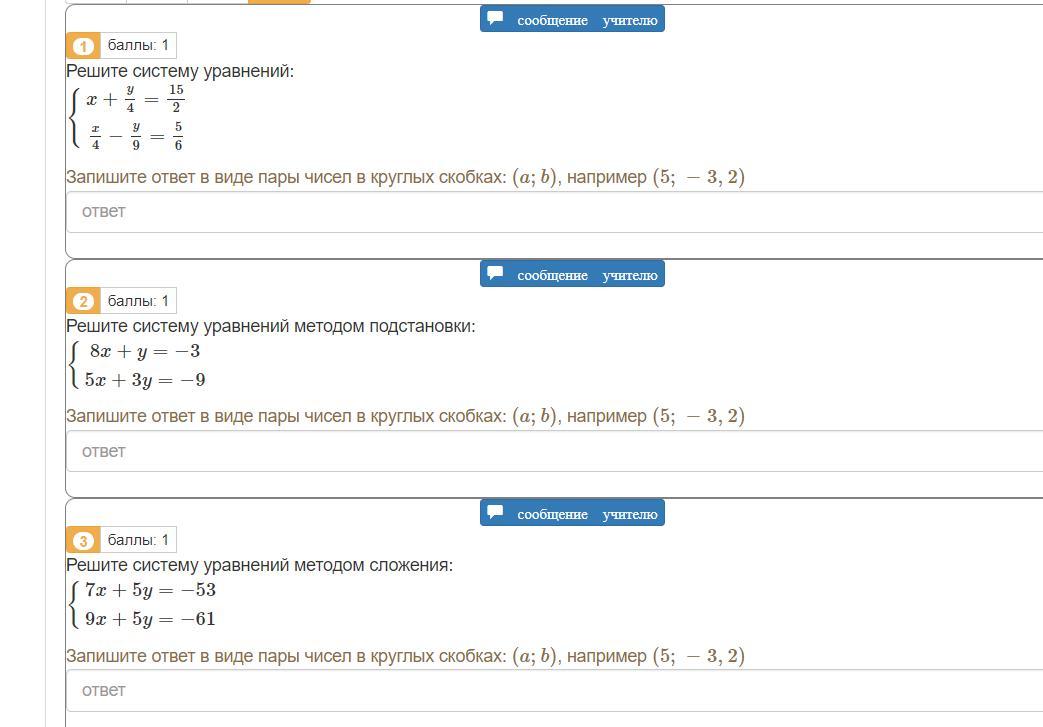This screenshot has width=1043, height=727.
Task: Click the equation 8x + y = −3
Action: click(144, 351)
